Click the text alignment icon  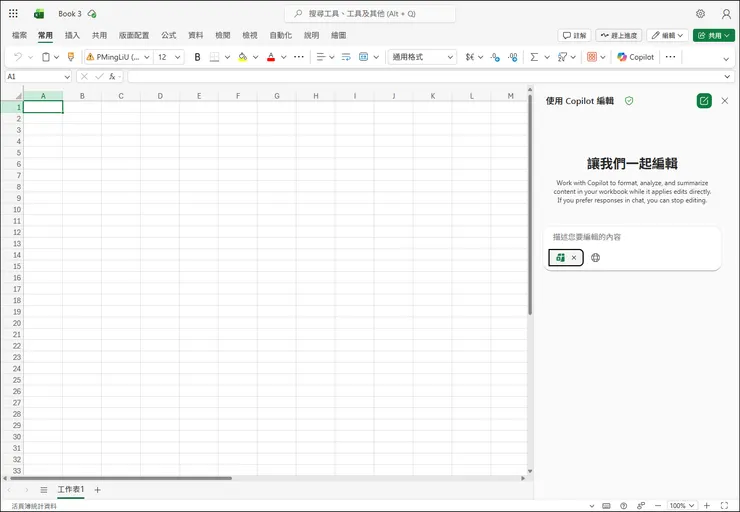[x=321, y=57]
